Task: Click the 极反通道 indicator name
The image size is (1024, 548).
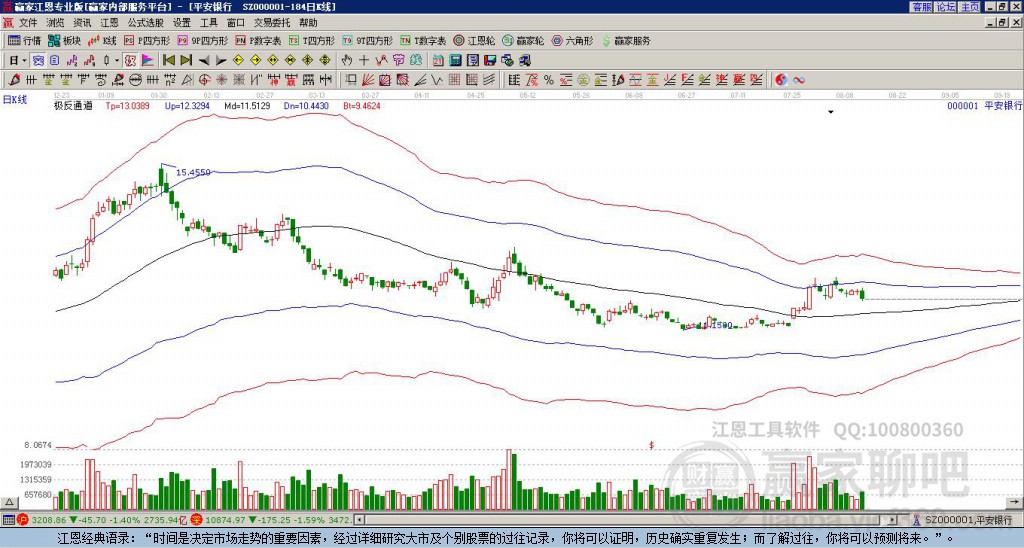Action: point(73,105)
